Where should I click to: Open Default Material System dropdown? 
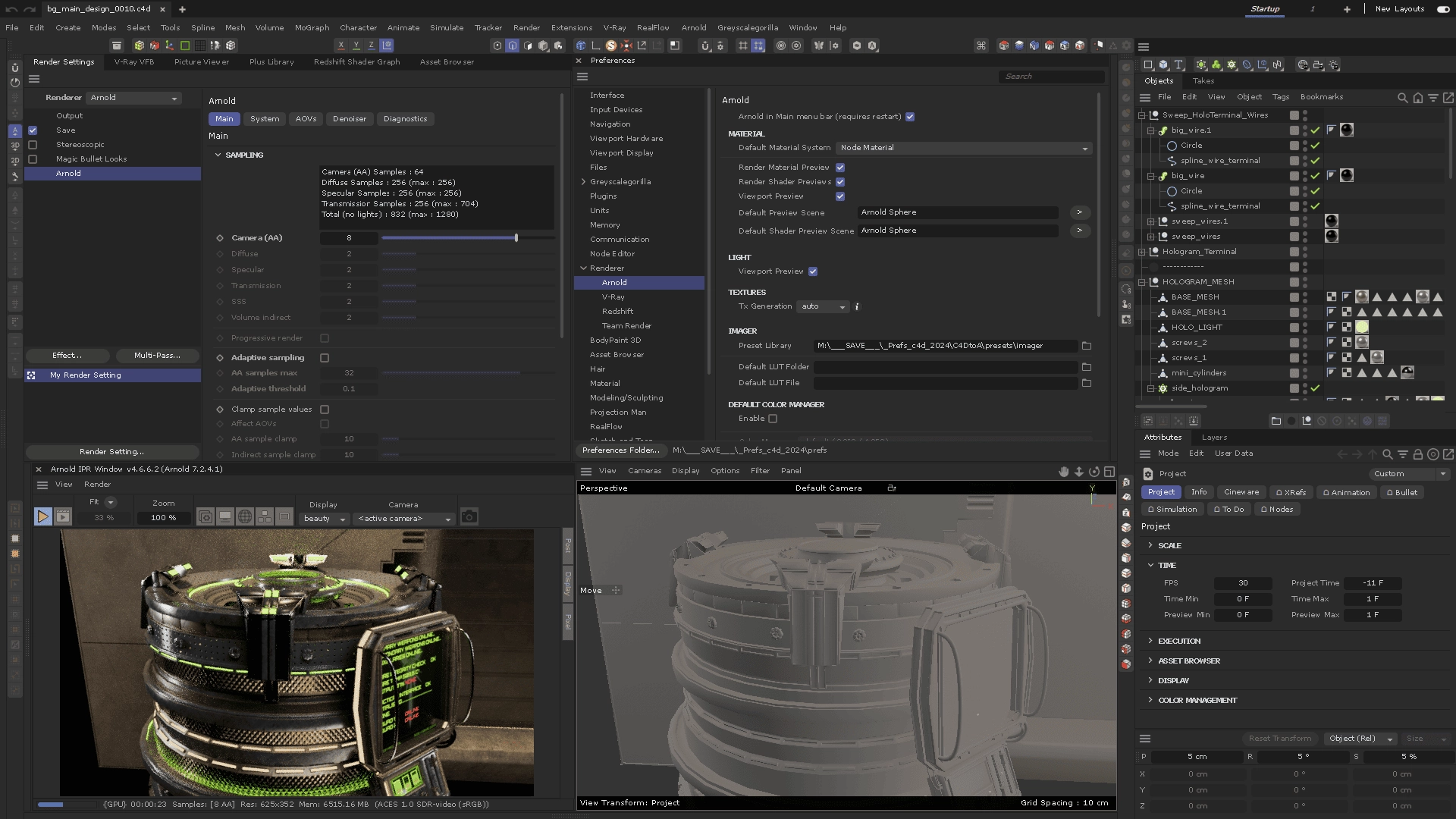tap(963, 148)
